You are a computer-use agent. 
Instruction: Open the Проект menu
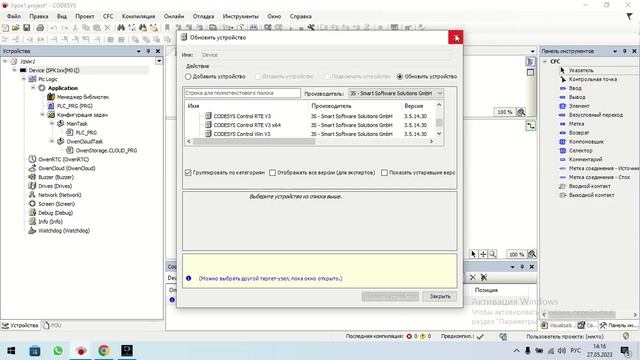[x=84, y=16]
